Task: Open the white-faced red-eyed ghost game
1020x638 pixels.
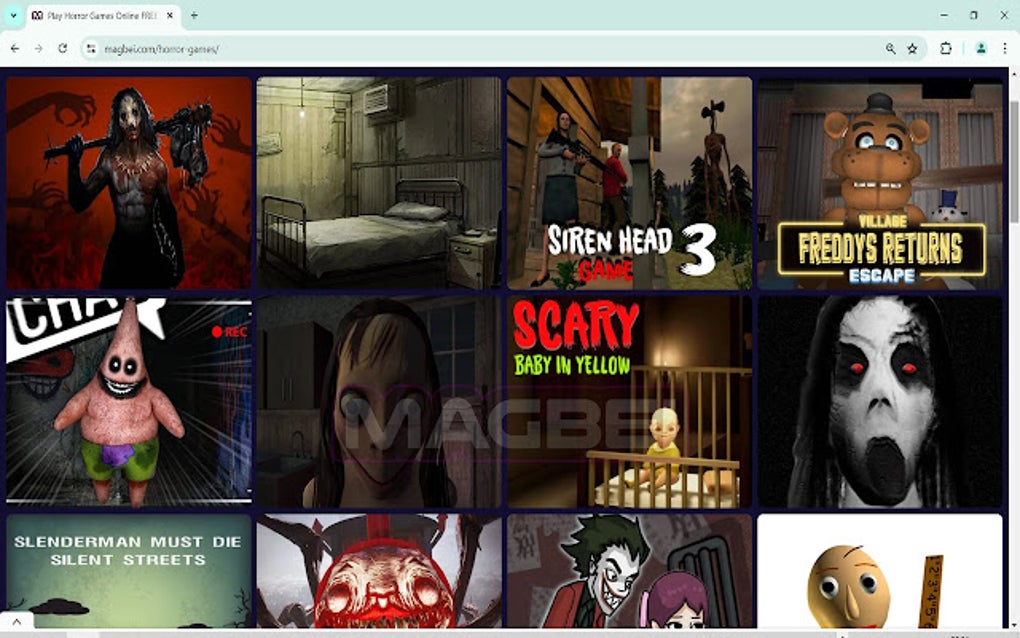Action: coord(880,401)
